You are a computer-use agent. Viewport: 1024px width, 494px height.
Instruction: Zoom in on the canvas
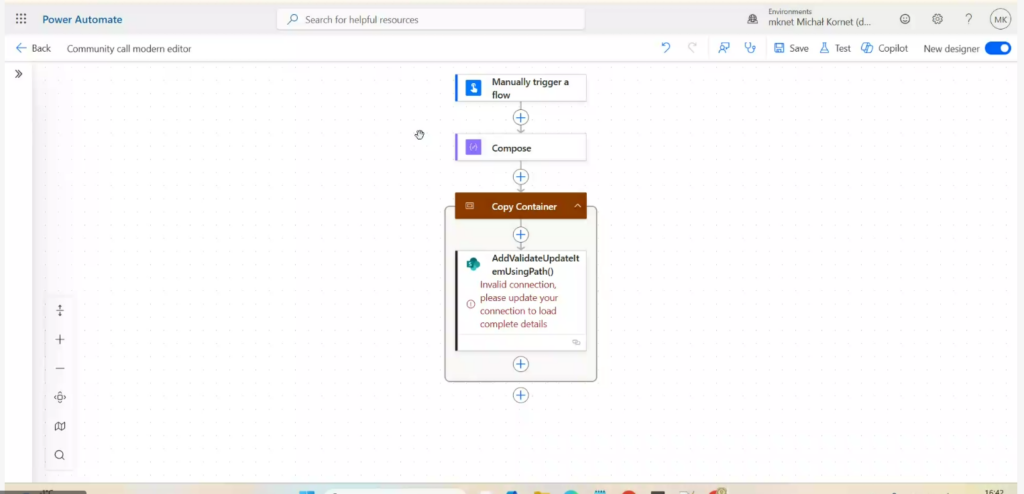coord(60,340)
